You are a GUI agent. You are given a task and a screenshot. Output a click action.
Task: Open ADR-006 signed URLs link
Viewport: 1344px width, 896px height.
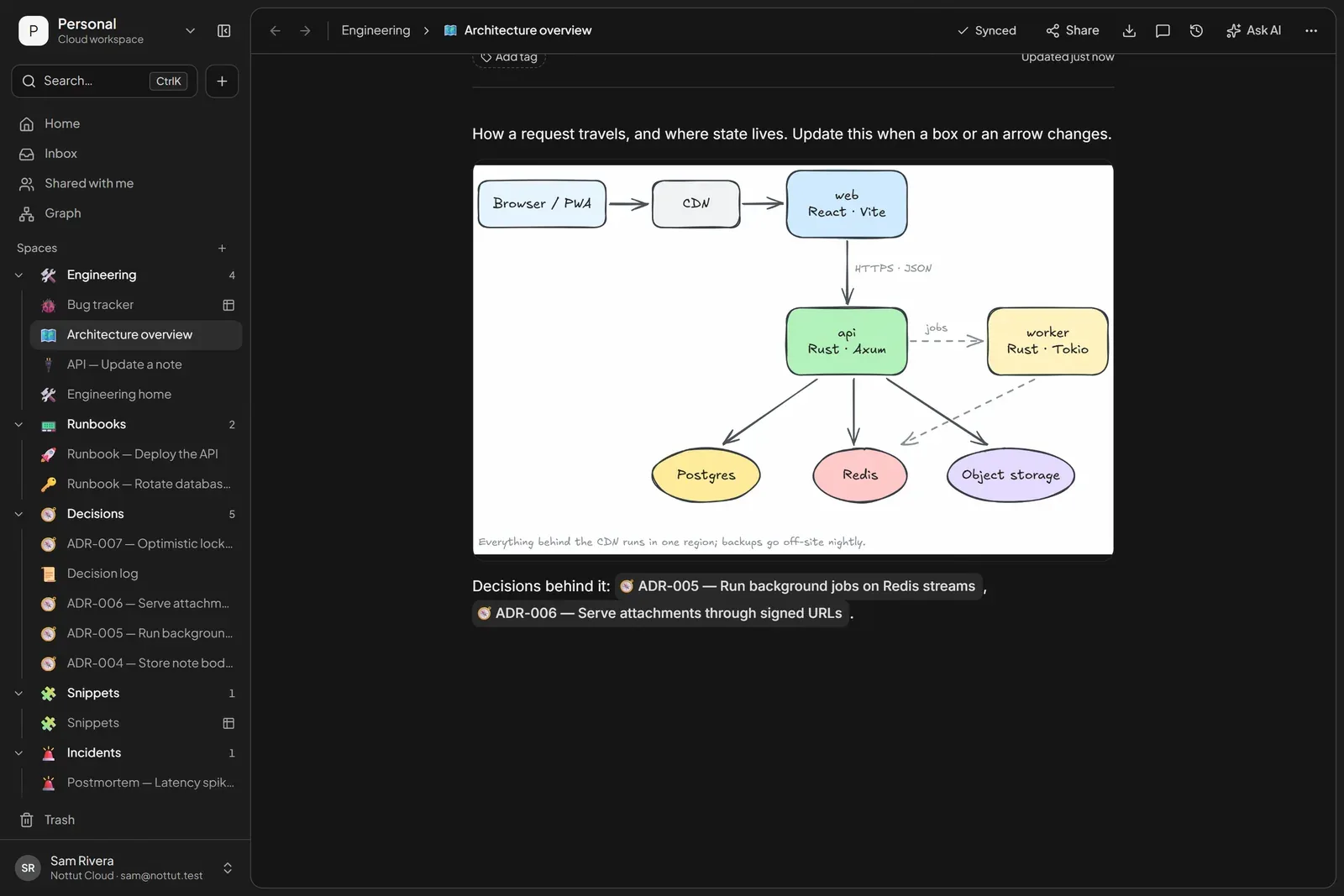(x=660, y=613)
